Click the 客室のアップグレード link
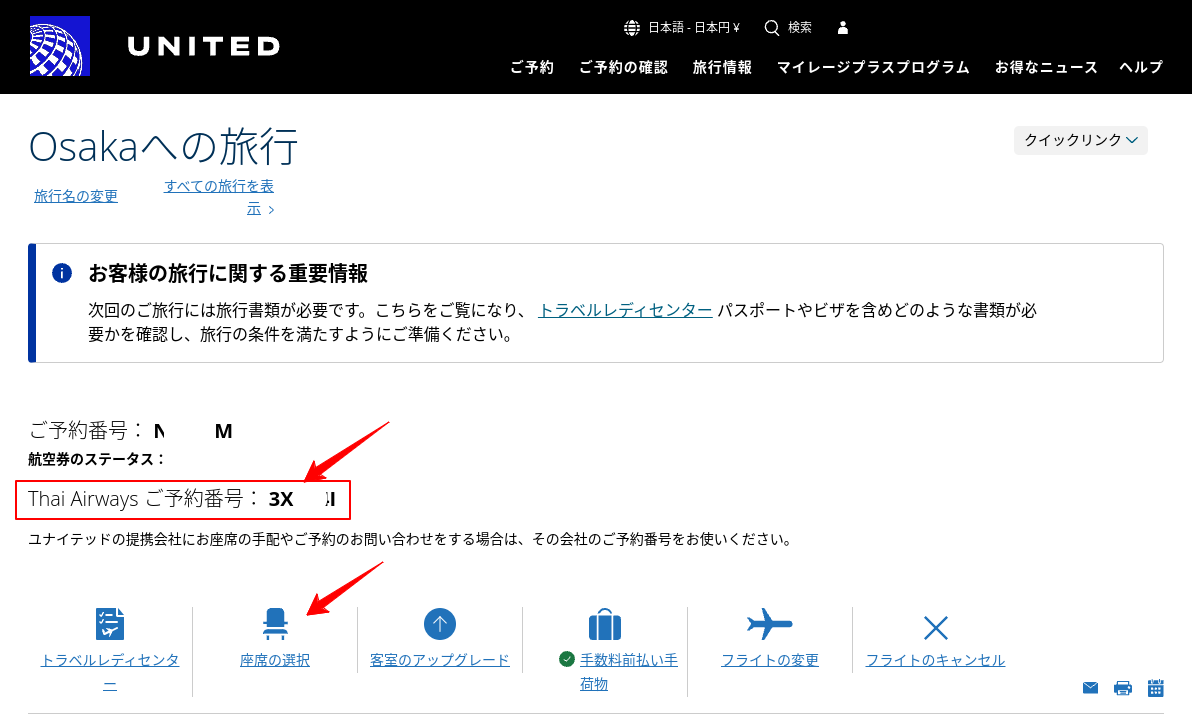Viewport: 1192px width, 727px height. (439, 660)
